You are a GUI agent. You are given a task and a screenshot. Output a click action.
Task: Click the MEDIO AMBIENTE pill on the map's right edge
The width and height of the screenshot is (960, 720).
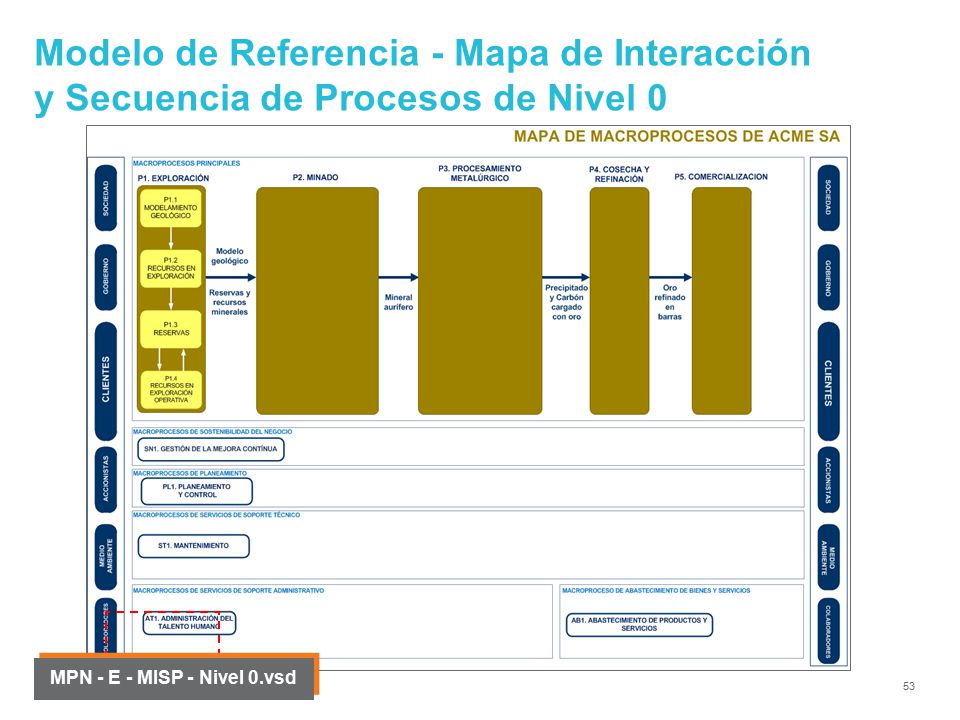pyautogui.click(x=828, y=557)
